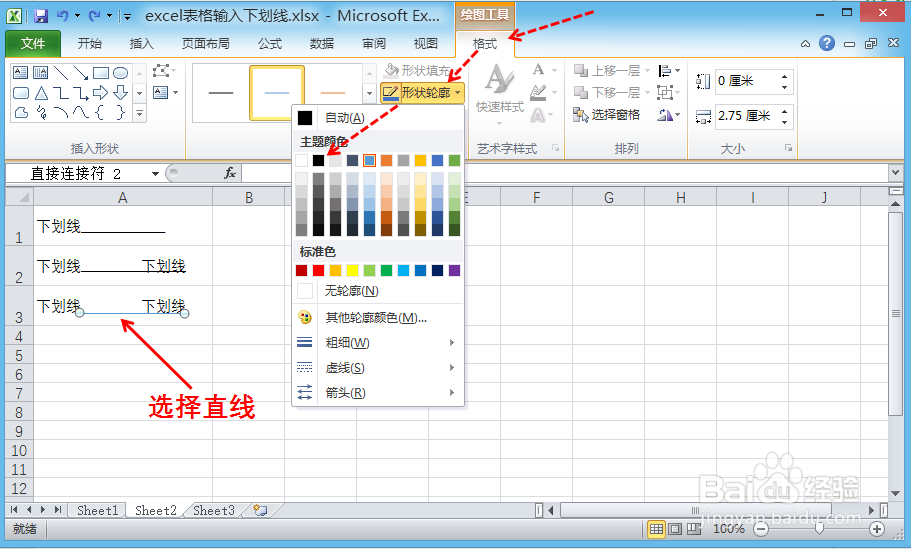This screenshot has height=549, width=911.
Task: Select the Oval shape in shapes gallery
Action: 120,73
